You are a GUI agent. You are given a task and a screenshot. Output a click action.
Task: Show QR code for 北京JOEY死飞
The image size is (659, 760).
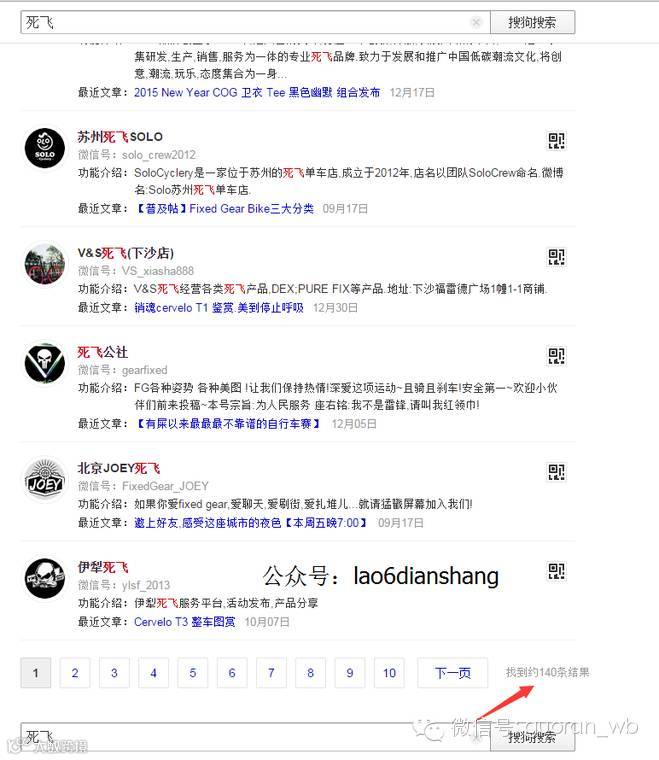tap(556, 472)
